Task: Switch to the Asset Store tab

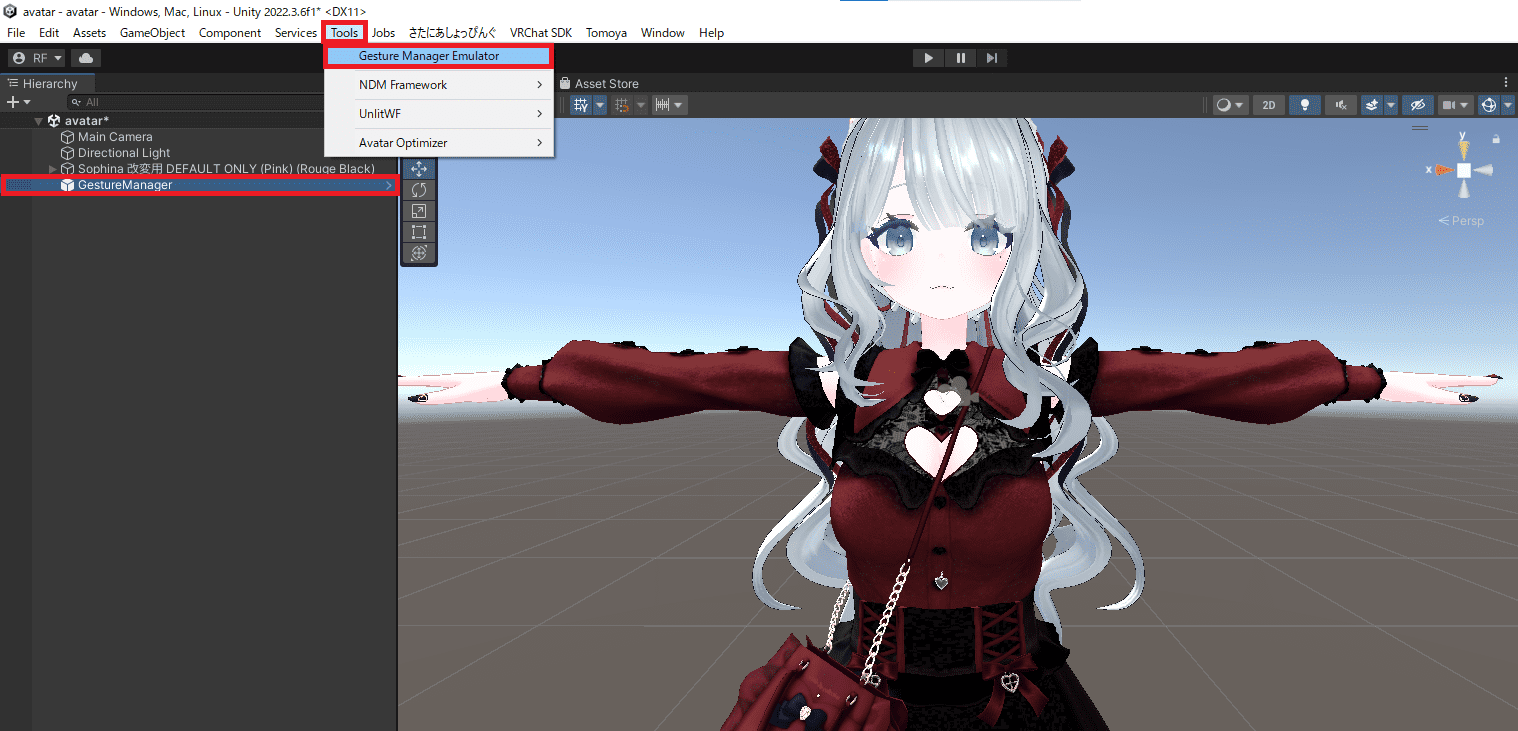Action: click(x=610, y=83)
